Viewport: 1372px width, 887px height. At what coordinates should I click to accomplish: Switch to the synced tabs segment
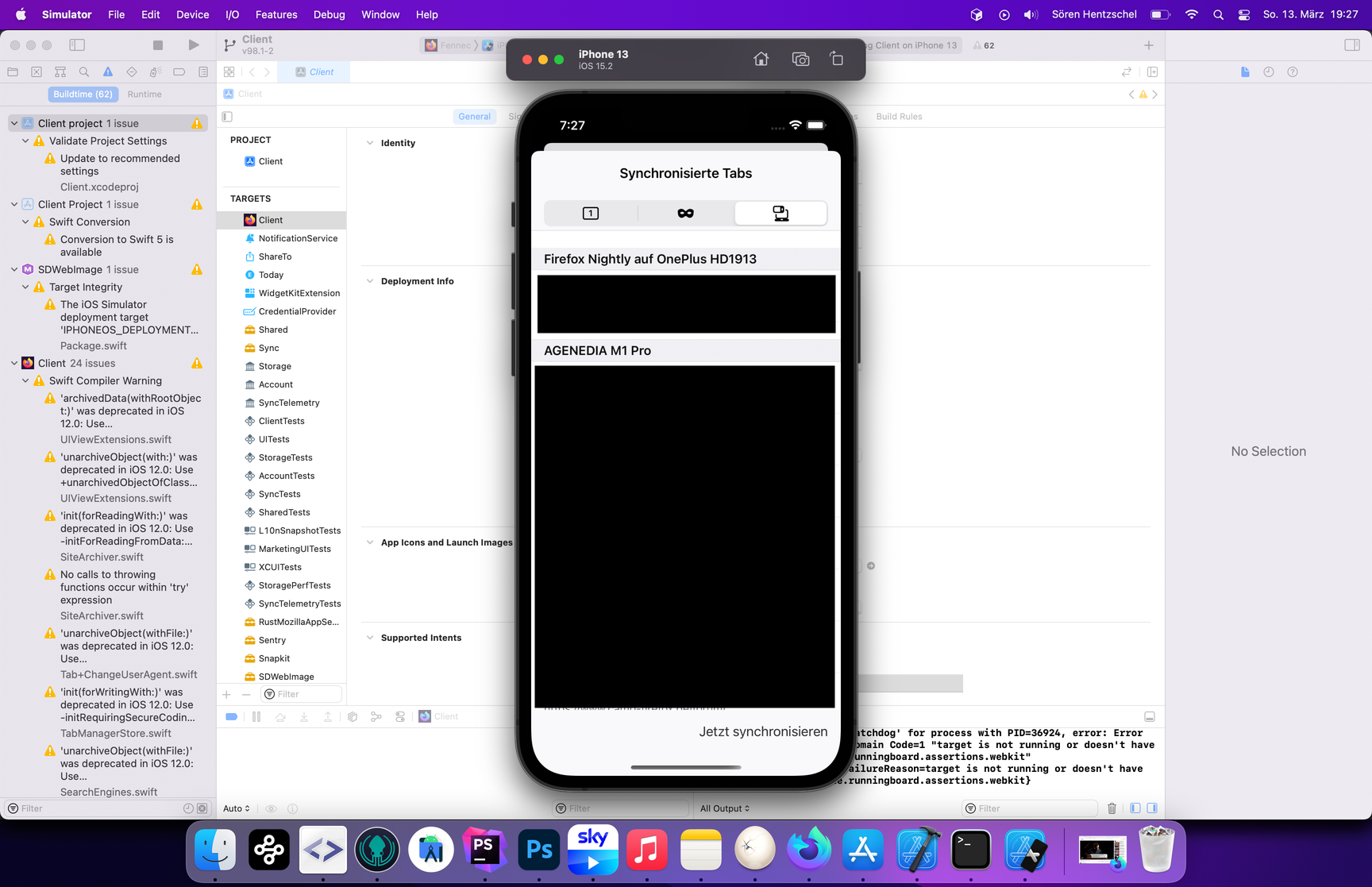point(780,213)
